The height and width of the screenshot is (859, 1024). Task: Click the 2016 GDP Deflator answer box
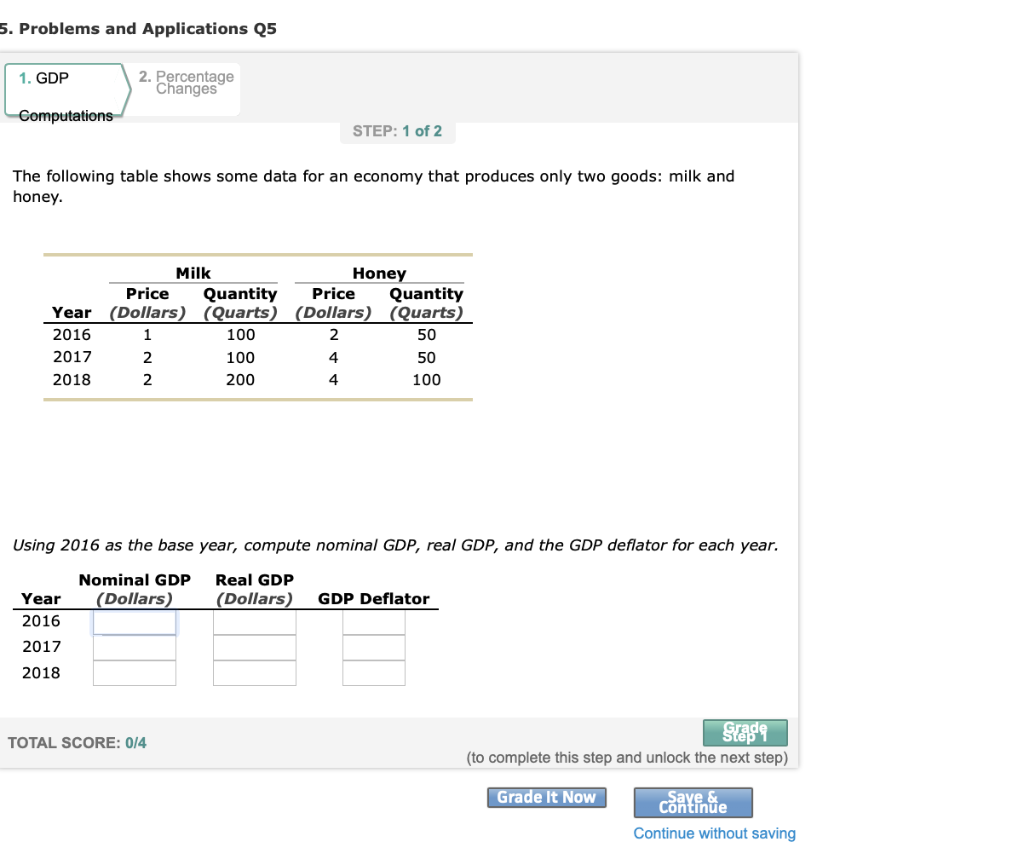373,620
